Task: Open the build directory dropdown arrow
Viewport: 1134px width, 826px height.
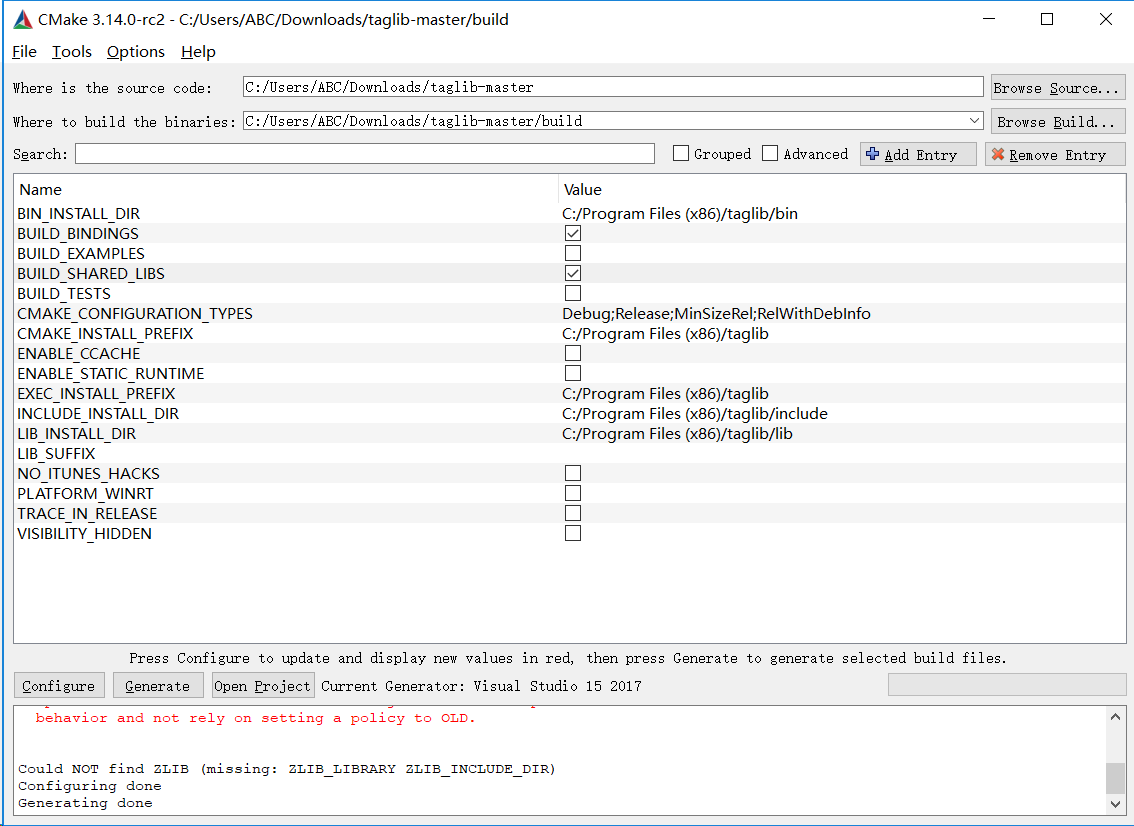Action: pyautogui.click(x=975, y=120)
